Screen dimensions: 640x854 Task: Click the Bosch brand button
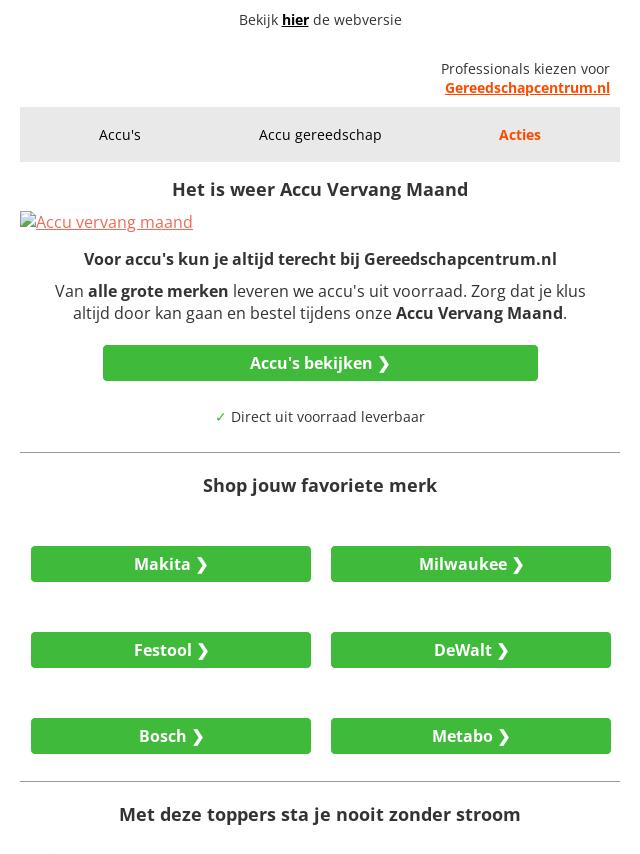(x=171, y=736)
